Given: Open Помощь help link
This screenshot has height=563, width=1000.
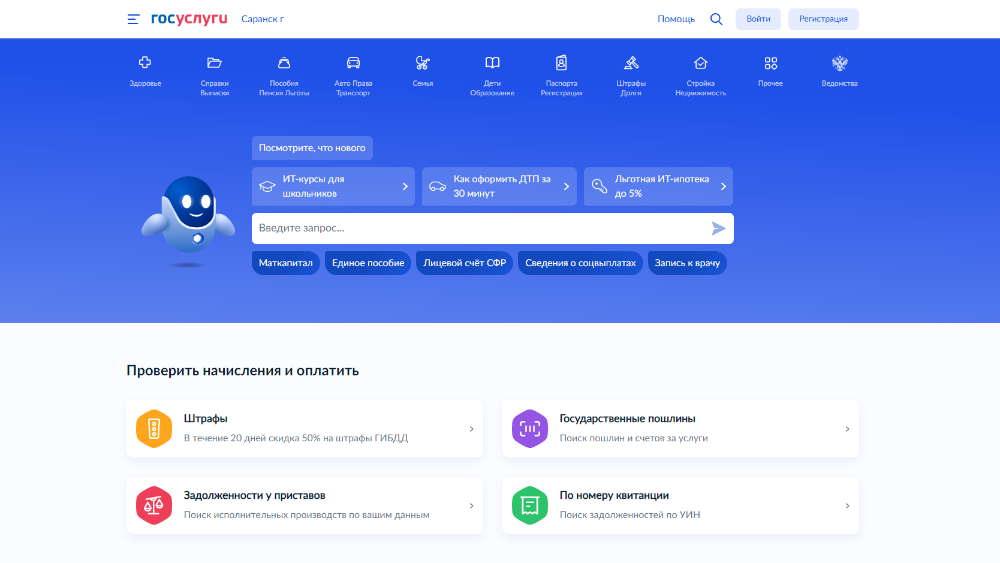Looking at the screenshot, I should pyautogui.click(x=675, y=19).
